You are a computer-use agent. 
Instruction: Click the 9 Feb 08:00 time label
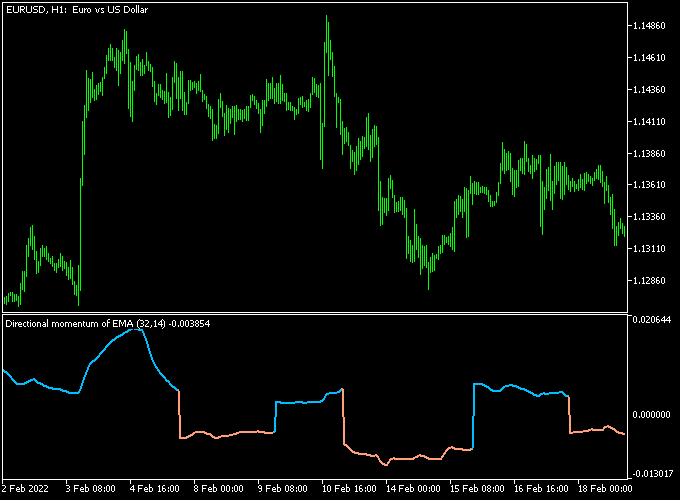click(x=283, y=489)
